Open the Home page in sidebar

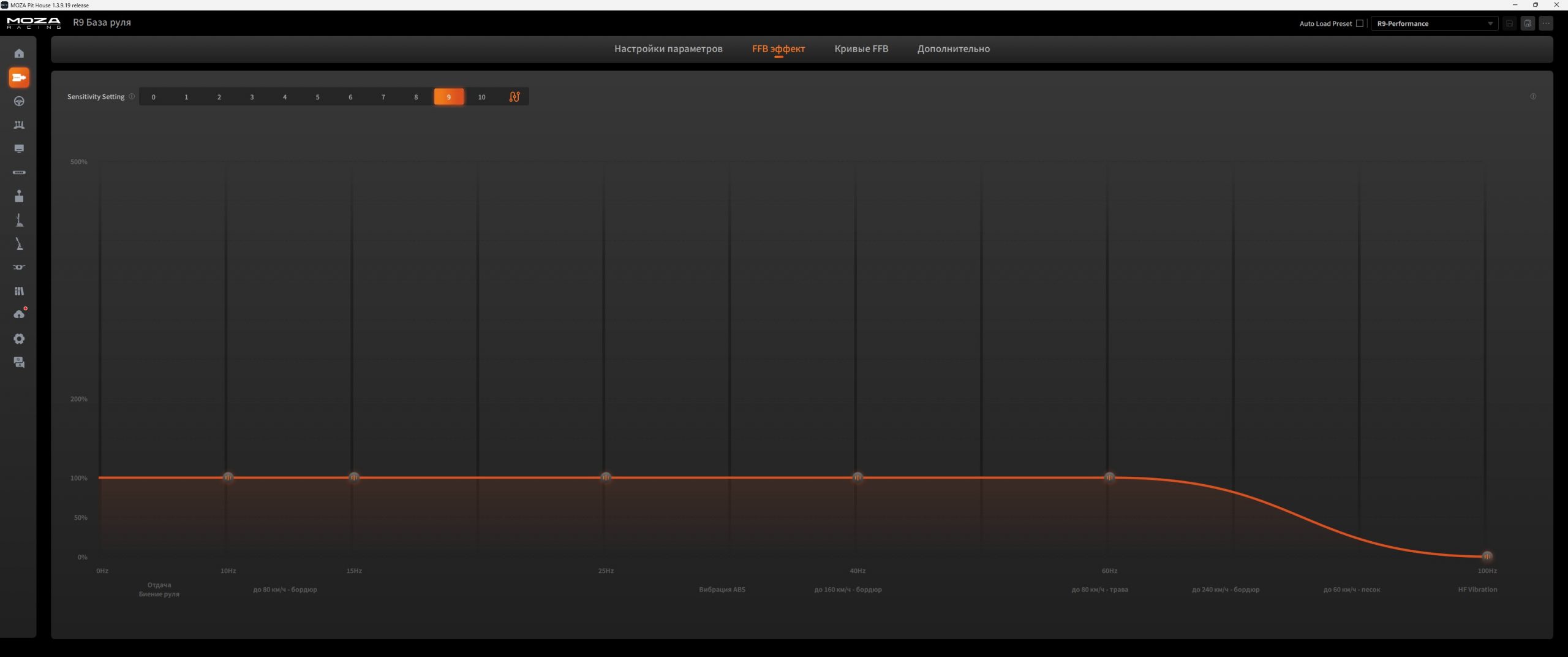[19, 53]
